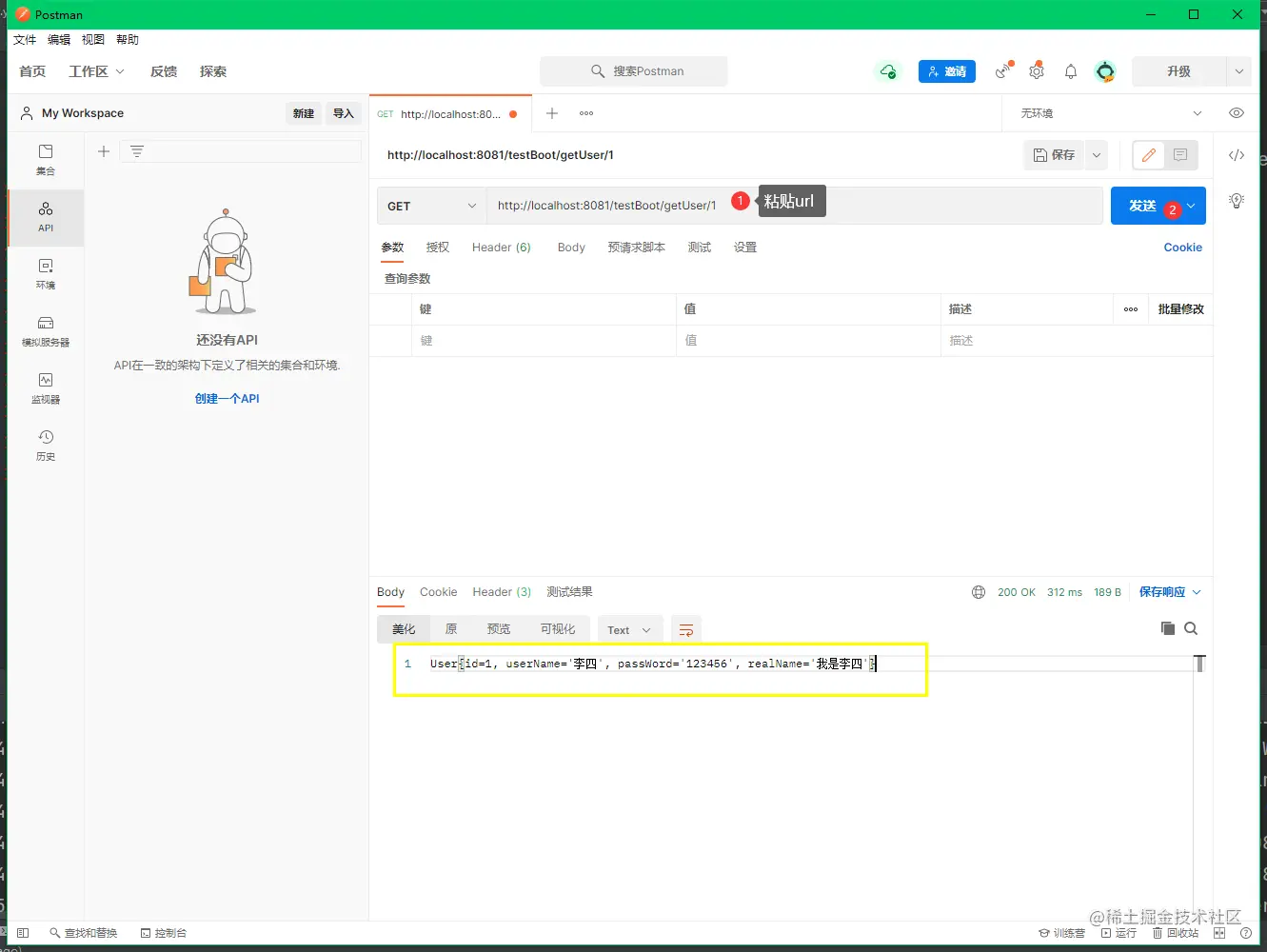Expand the 升级 upgrade dropdown arrow
This screenshot has height=952, width=1267.
[1238, 71]
